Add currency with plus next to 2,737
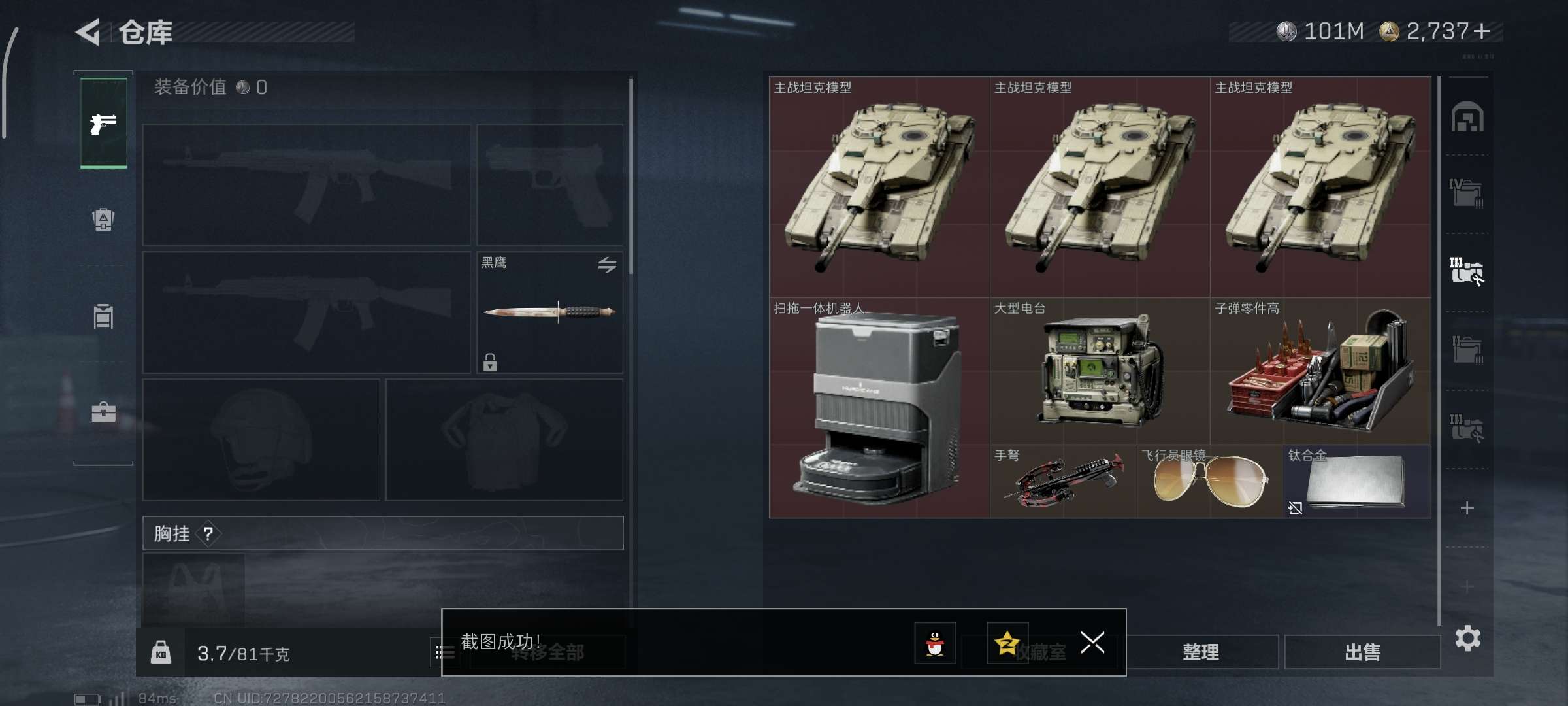This screenshot has height=706, width=1568. [x=1482, y=31]
